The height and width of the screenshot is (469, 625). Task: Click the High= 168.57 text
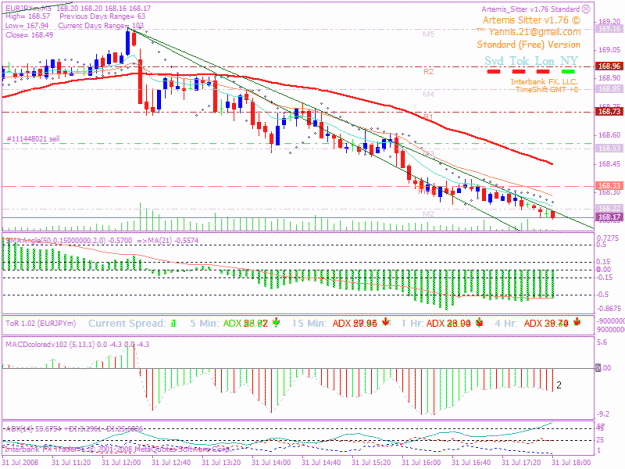pyautogui.click(x=28, y=17)
